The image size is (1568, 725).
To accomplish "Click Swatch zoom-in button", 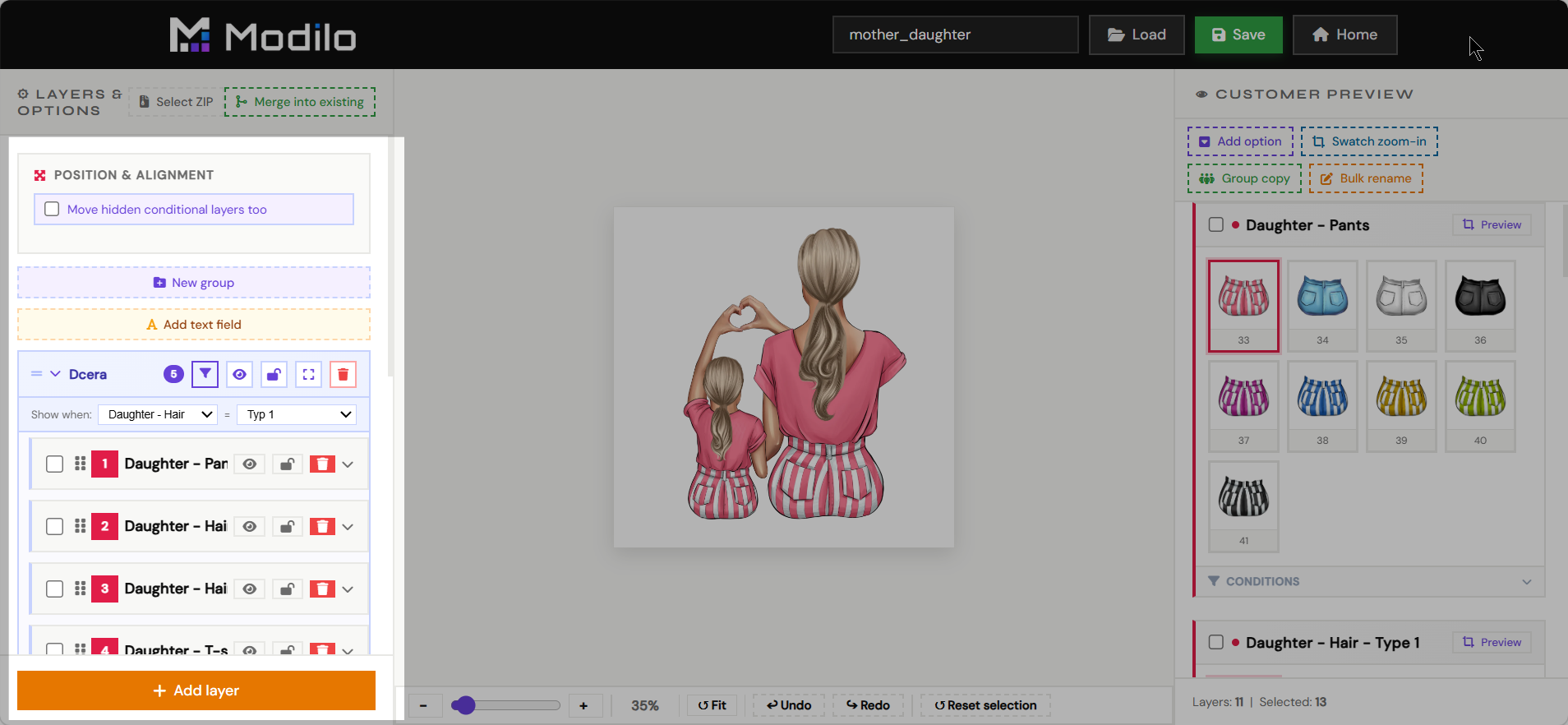I will (x=1369, y=141).
